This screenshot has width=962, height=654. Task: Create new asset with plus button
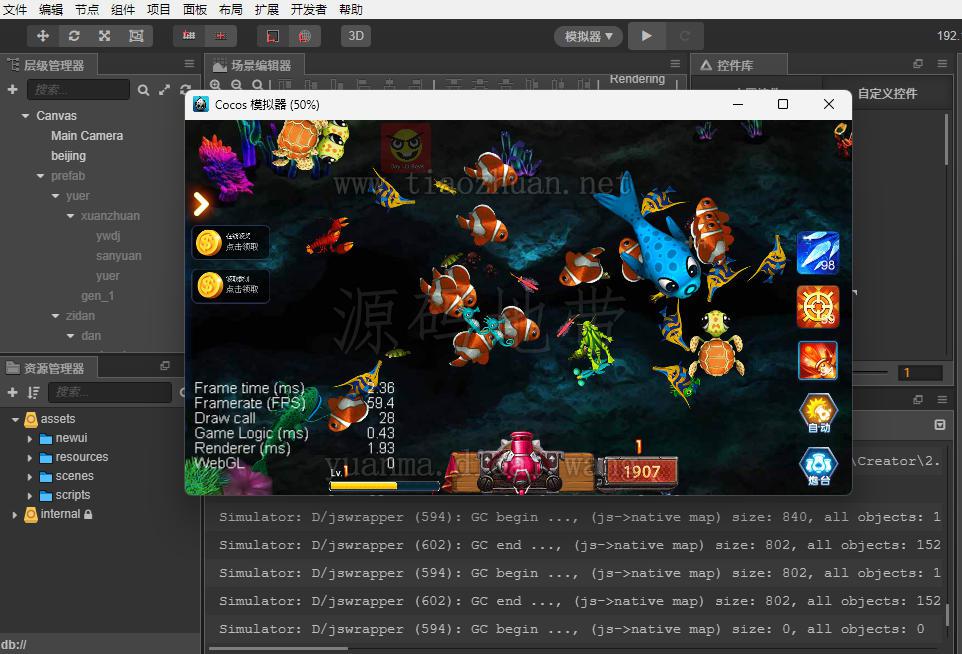(x=12, y=392)
